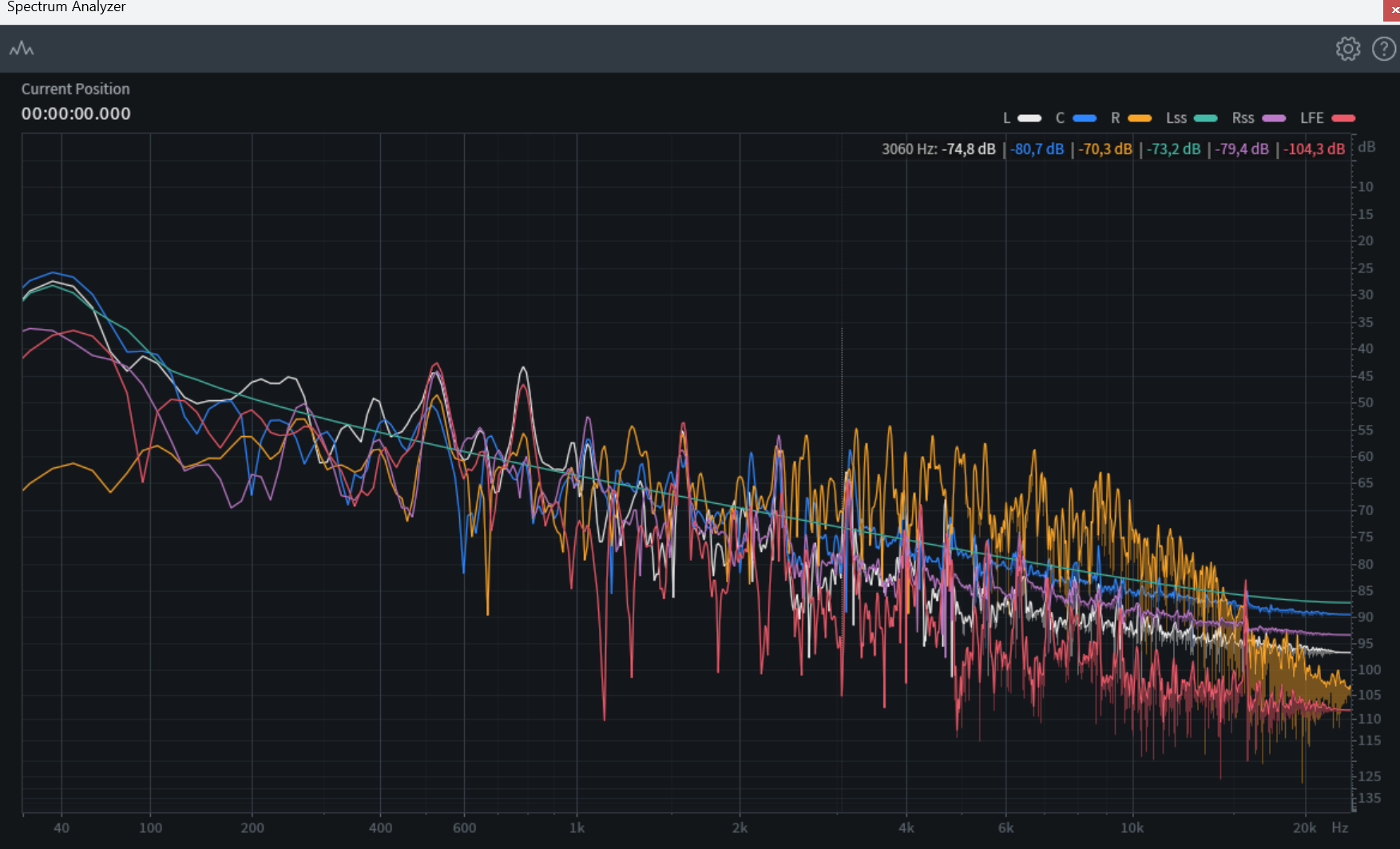This screenshot has height=849, width=1400.
Task: Select the L channel legend label
Action: tap(1006, 118)
